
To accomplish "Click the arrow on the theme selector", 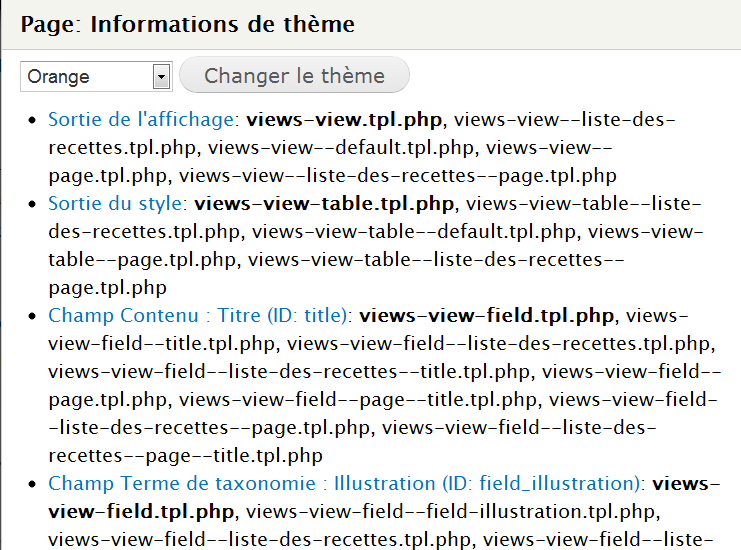I will coord(160,76).
